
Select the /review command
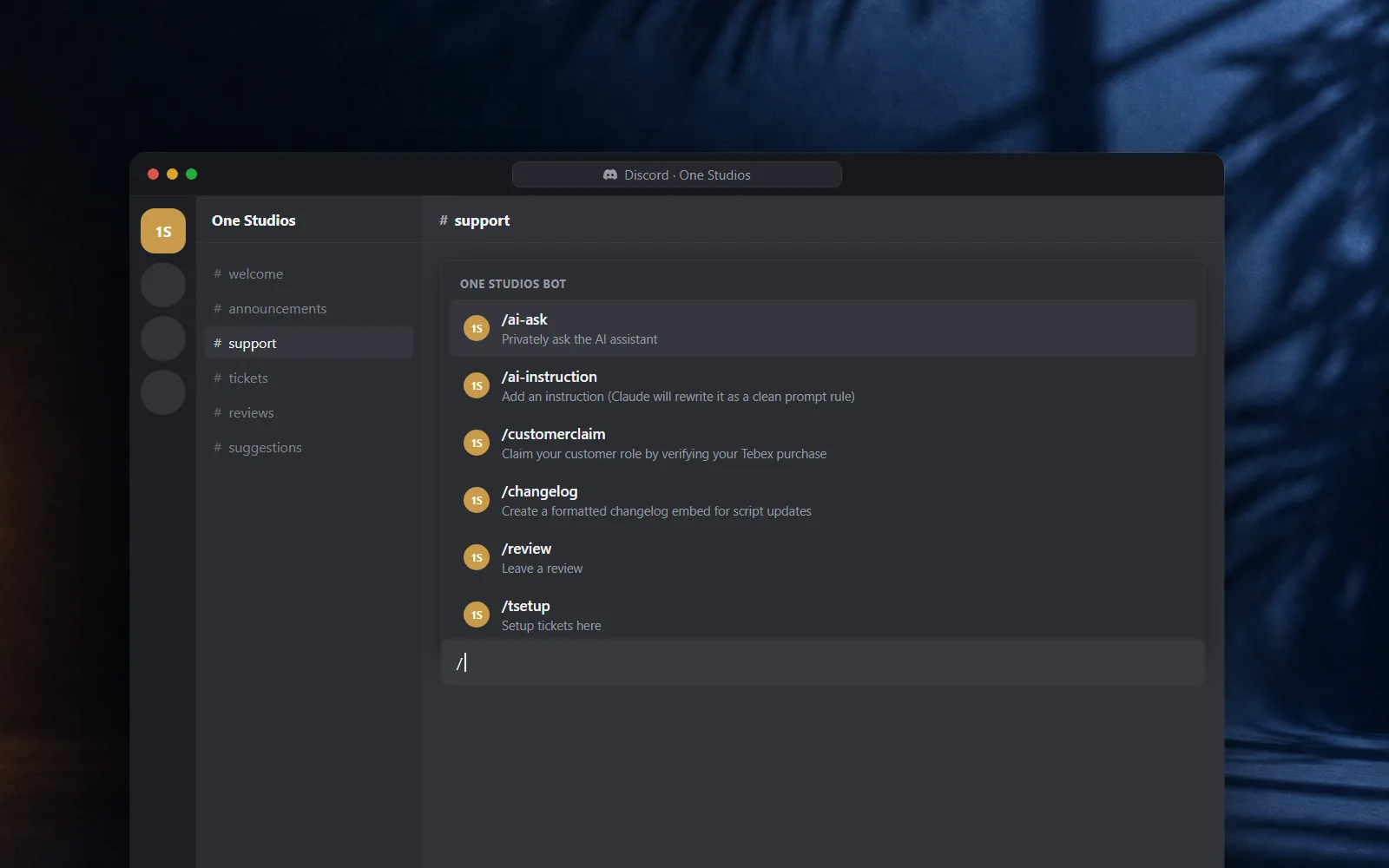823,557
